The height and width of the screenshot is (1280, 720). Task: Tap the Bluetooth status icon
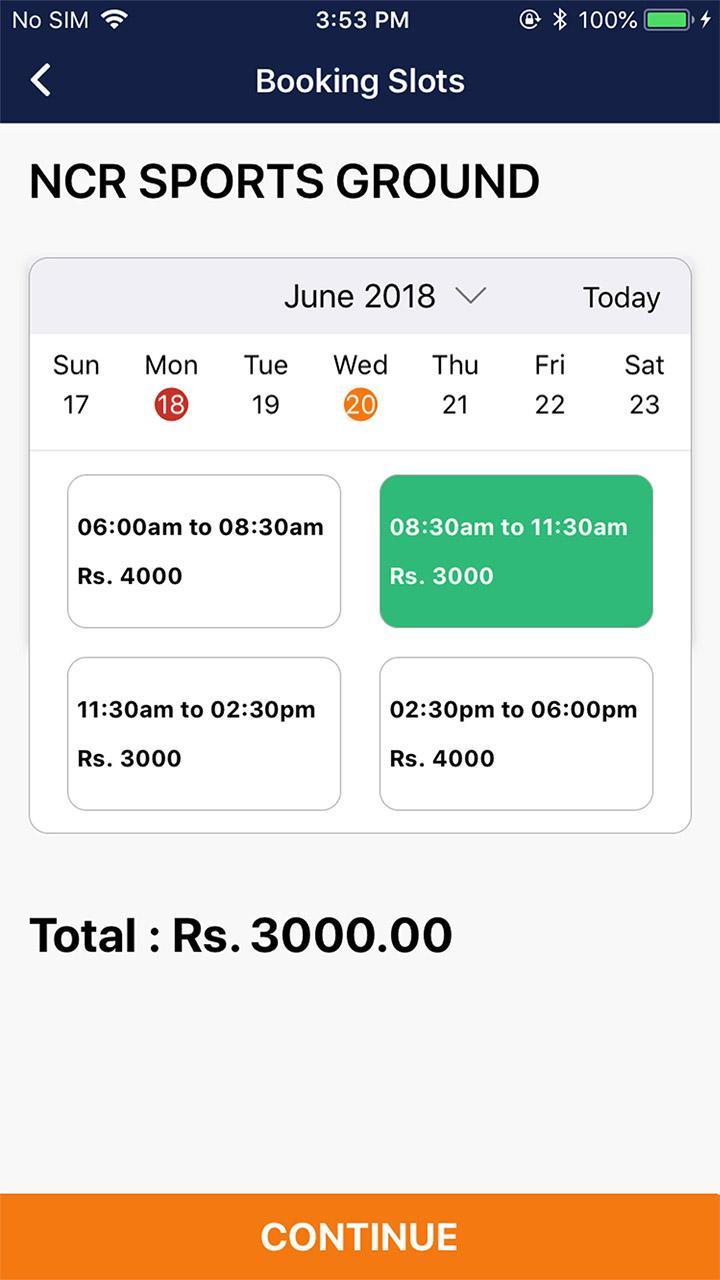(560, 19)
